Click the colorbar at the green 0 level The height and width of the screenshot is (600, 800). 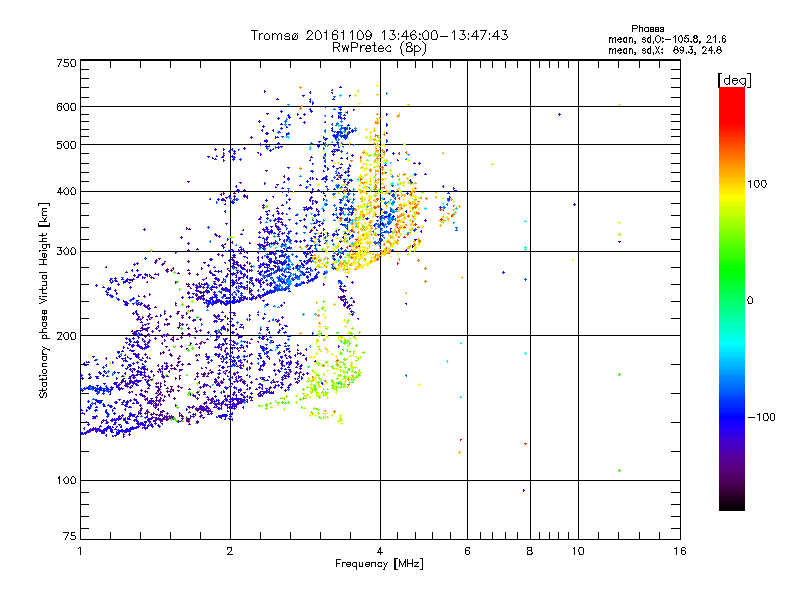732,300
